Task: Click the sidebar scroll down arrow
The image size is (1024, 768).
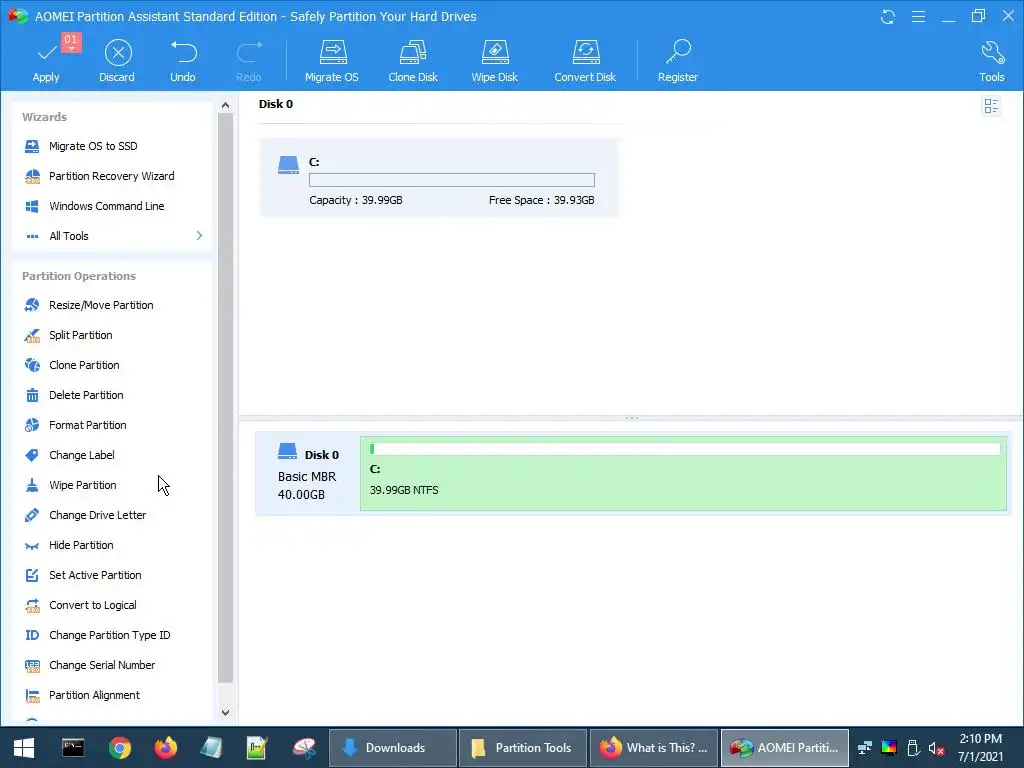Action: point(225,712)
